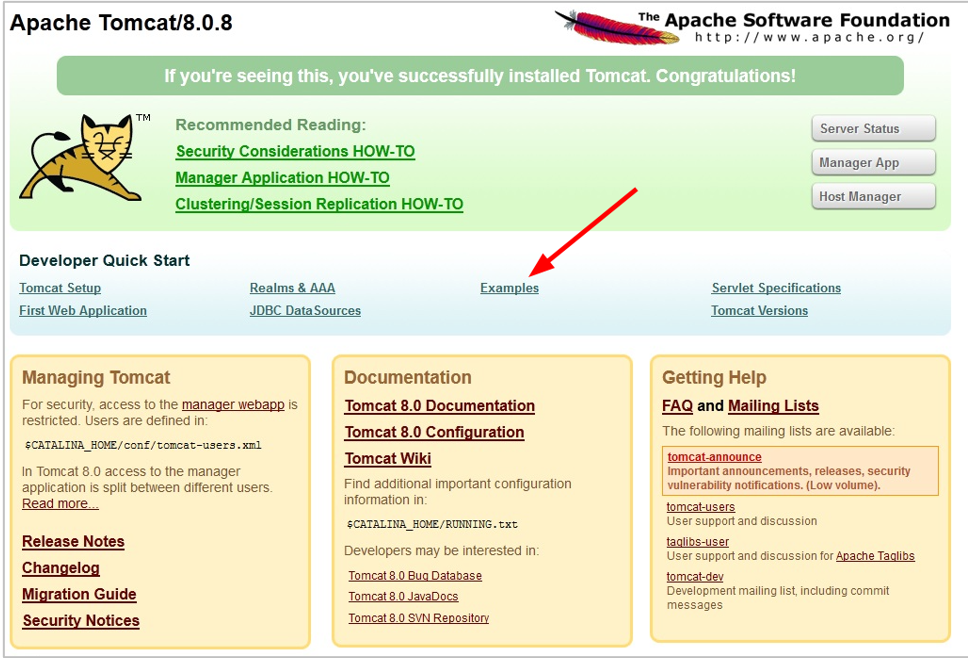This screenshot has height=658, width=968.
Task: Open Security Considerations HOW-TO link
Action: [x=295, y=152]
